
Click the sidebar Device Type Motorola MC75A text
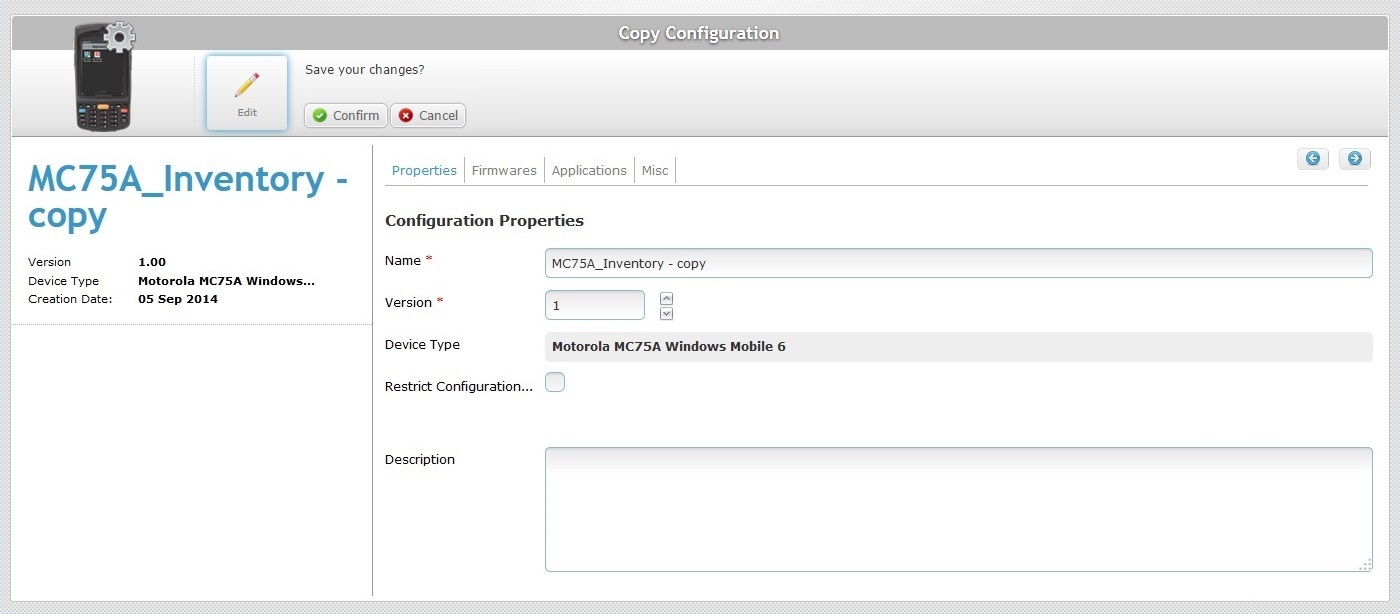pyautogui.click(x=226, y=281)
